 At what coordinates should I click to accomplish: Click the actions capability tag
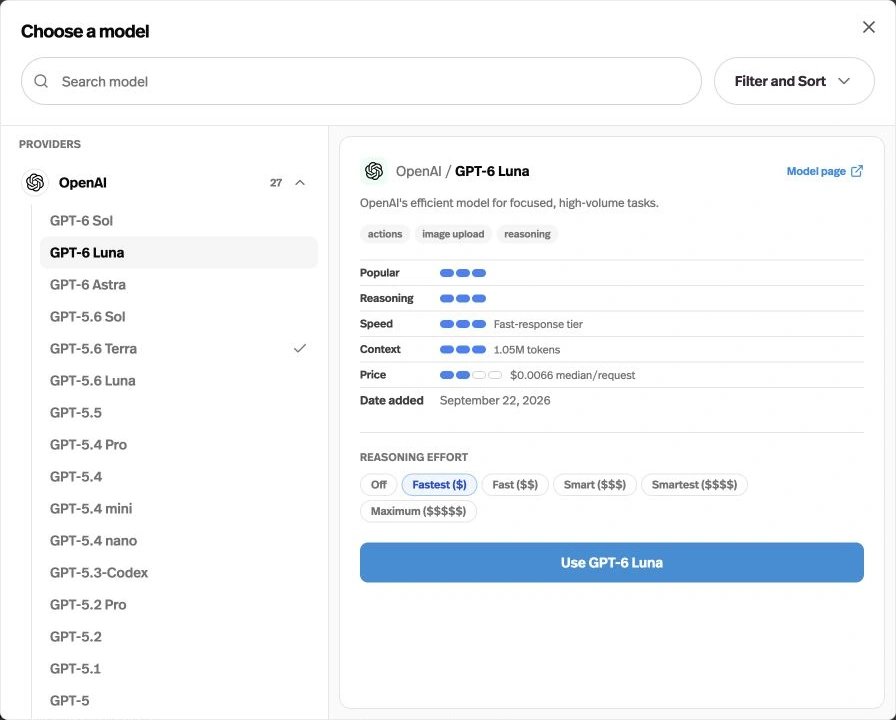point(385,234)
